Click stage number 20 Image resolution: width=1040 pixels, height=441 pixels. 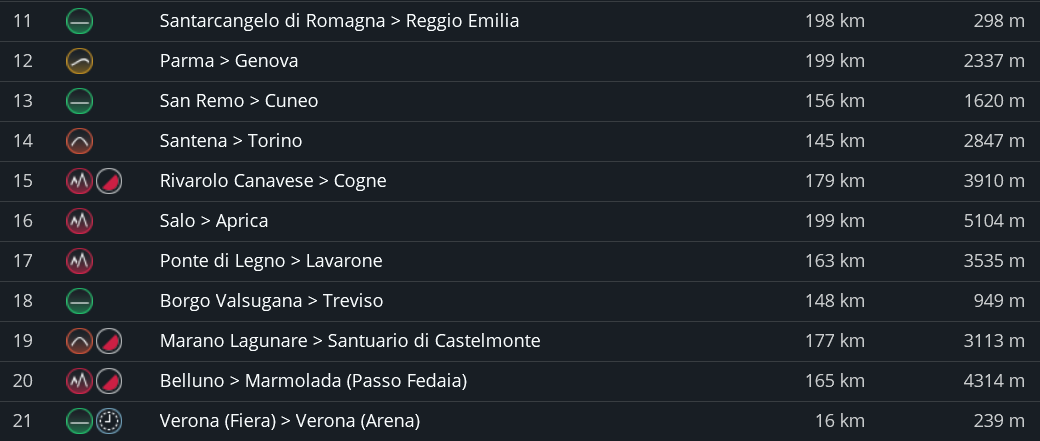coord(23,381)
